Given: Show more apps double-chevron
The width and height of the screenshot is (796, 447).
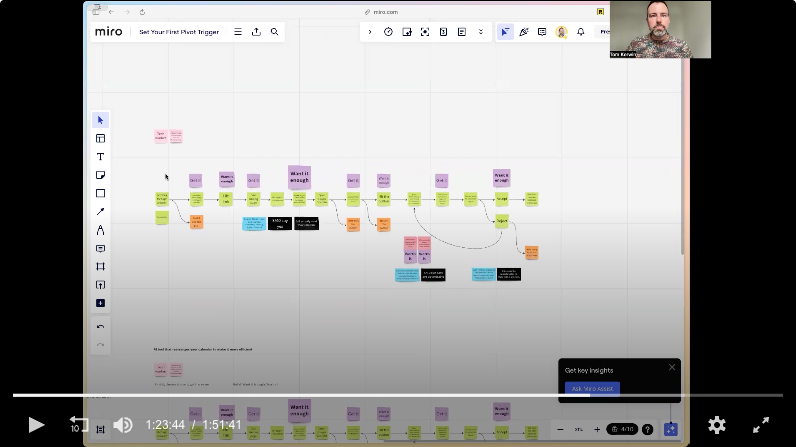Looking at the screenshot, I should (480, 32).
